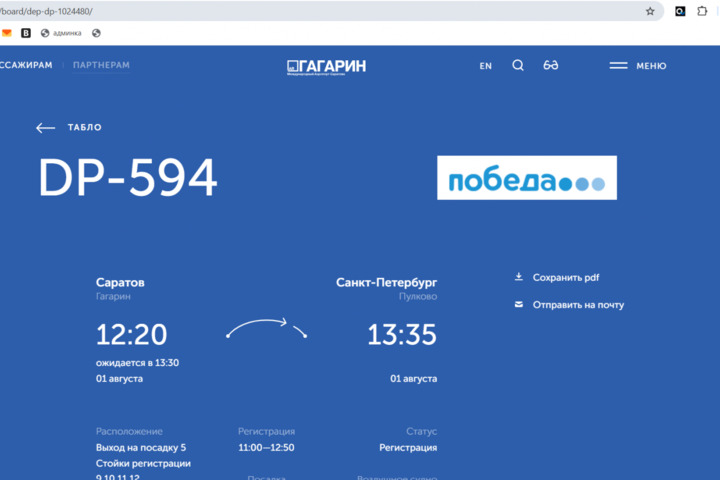The height and width of the screenshot is (480, 720).
Task: Open the МЕНЮ label
Action: (x=651, y=66)
